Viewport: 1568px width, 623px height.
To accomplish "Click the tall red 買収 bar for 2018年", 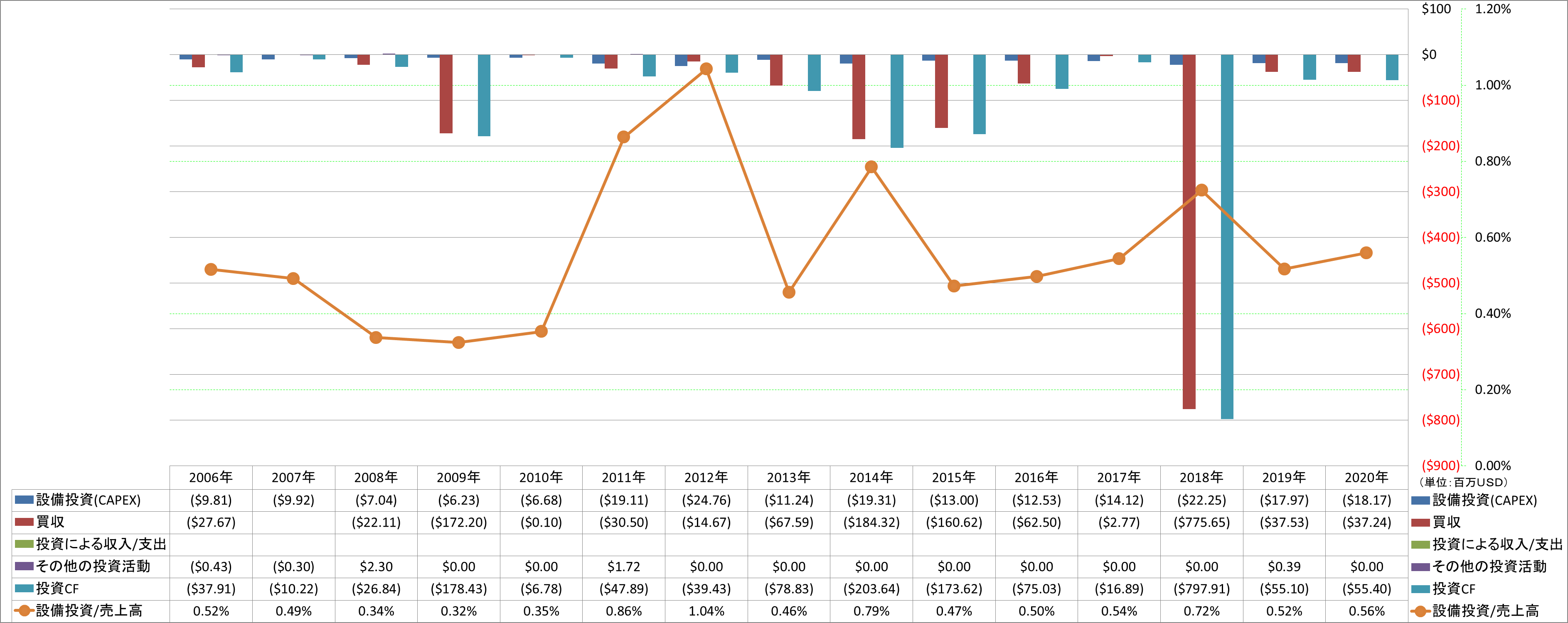I will (x=1189, y=232).
